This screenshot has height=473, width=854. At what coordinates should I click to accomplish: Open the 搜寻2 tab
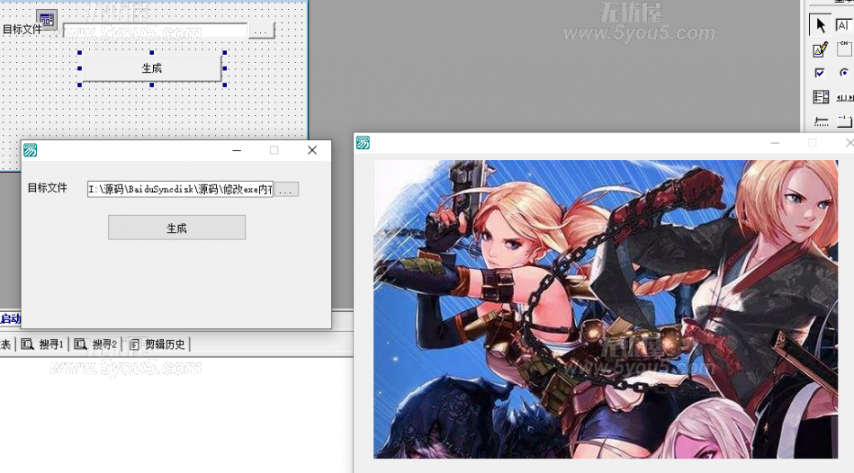(96, 344)
